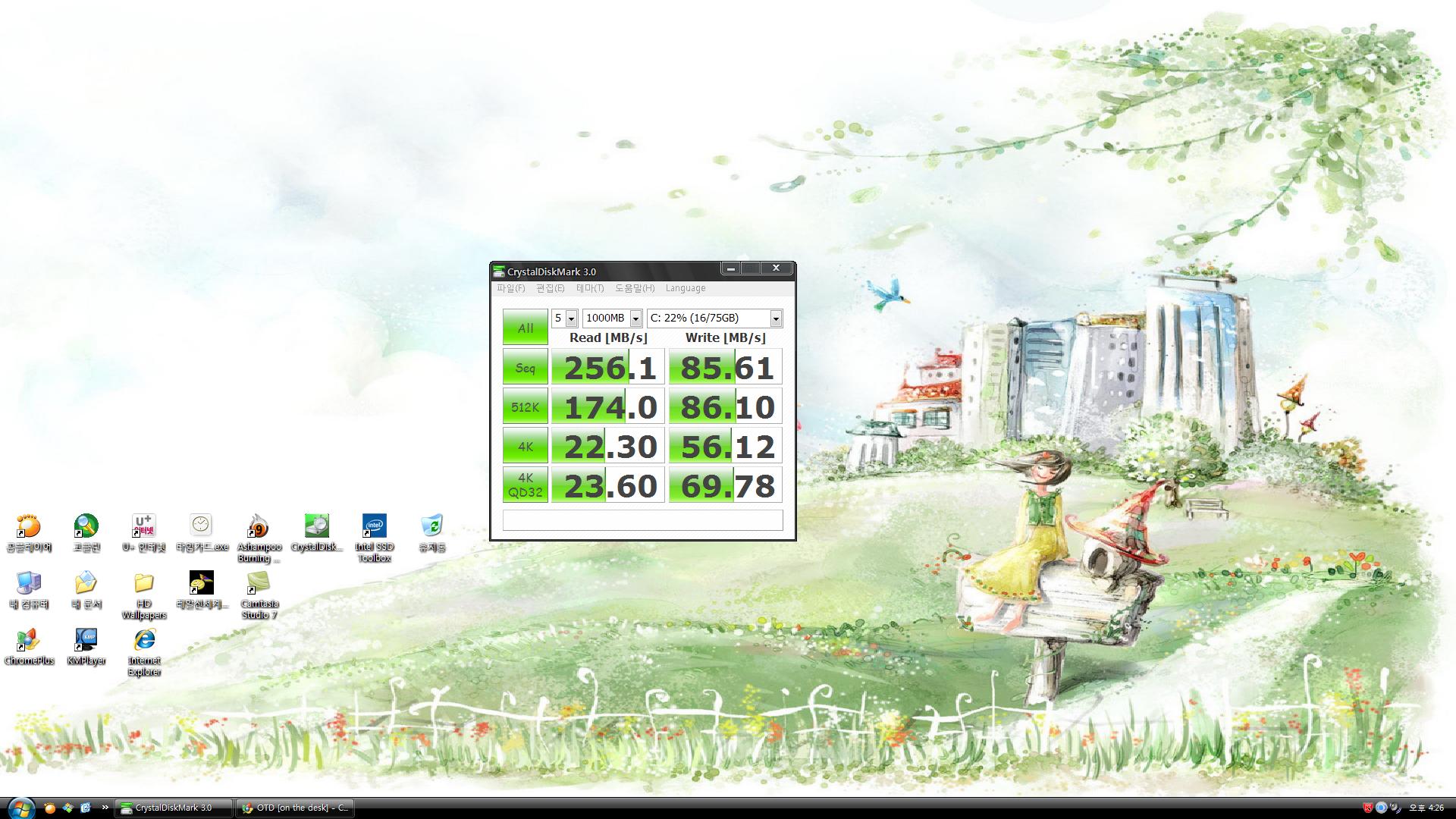Click GOM Player quick launch icon

(x=50, y=808)
